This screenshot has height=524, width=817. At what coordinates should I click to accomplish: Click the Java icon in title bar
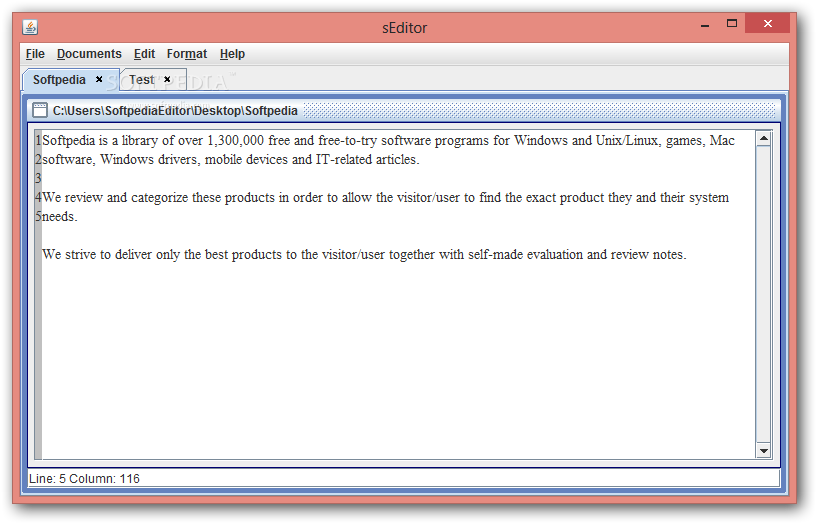(x=30, y=27)
